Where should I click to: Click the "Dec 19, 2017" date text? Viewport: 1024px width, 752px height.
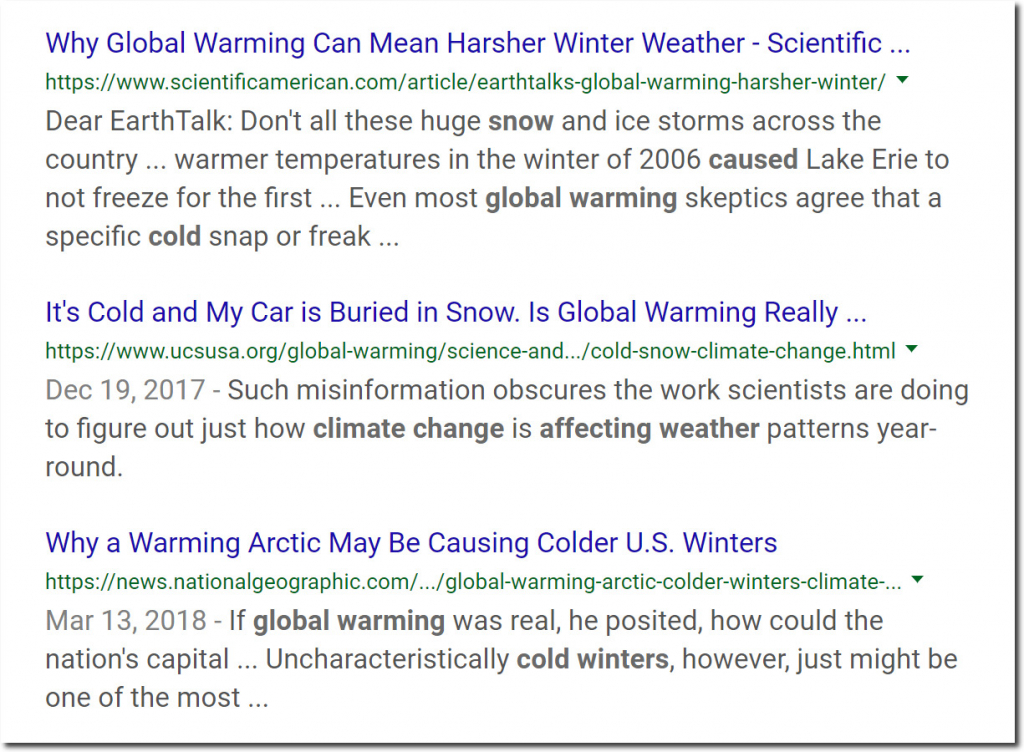(x=125, y=390)
